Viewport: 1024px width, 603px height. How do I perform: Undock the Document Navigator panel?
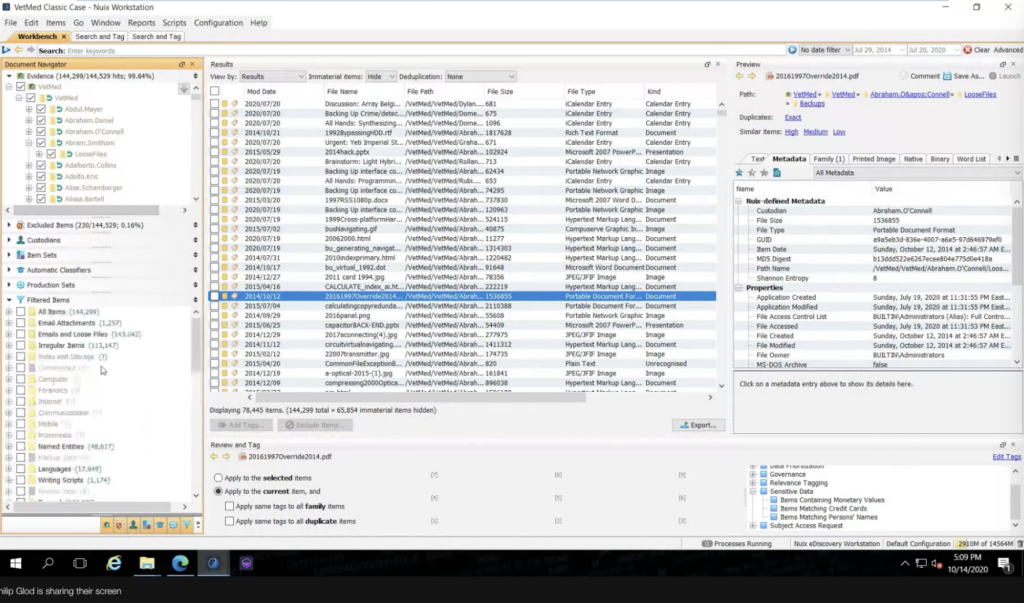pyautogui.click(x=182, y=64)
